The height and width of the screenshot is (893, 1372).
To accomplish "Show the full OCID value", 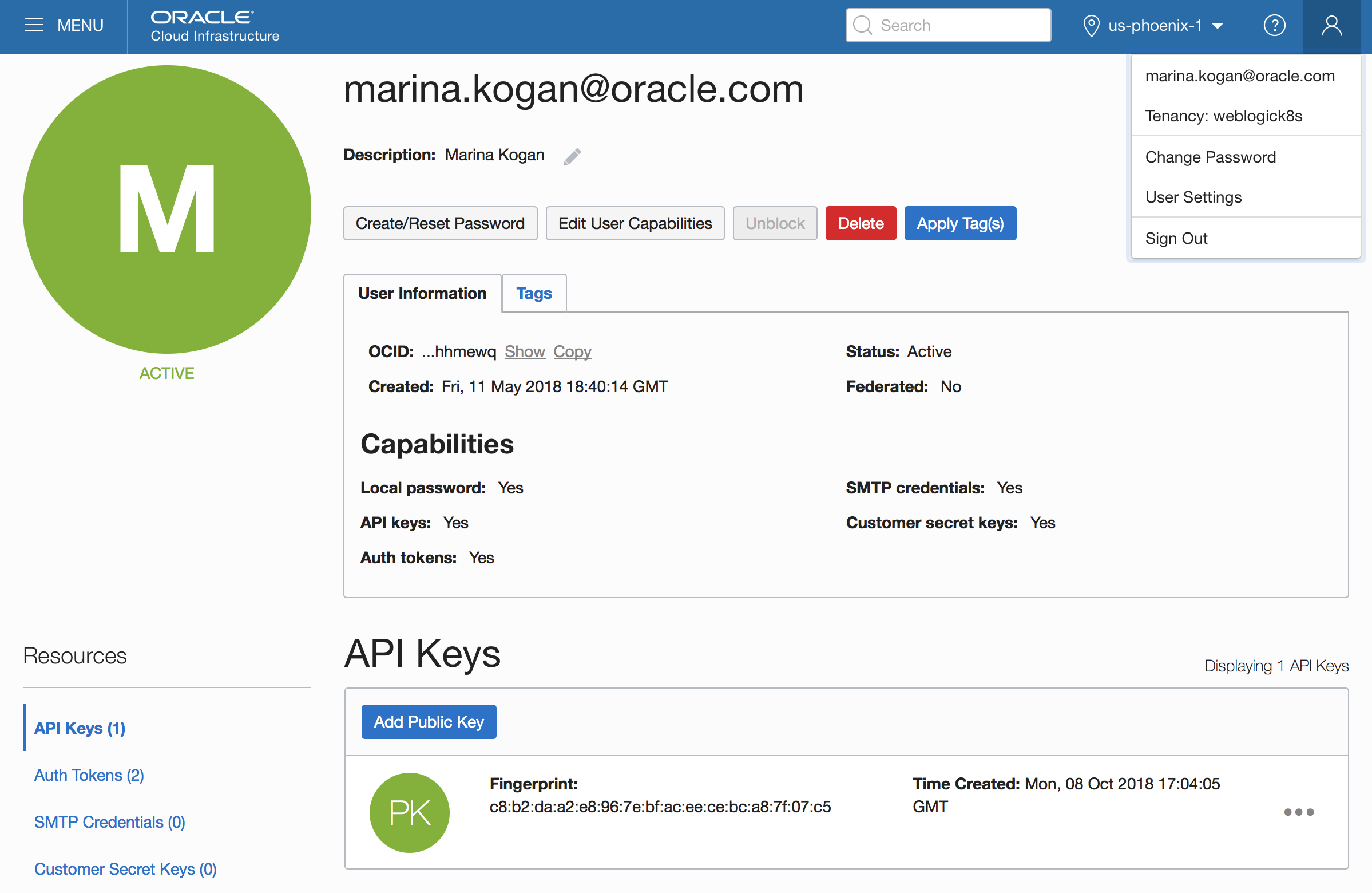I will (x=525, y=351).
